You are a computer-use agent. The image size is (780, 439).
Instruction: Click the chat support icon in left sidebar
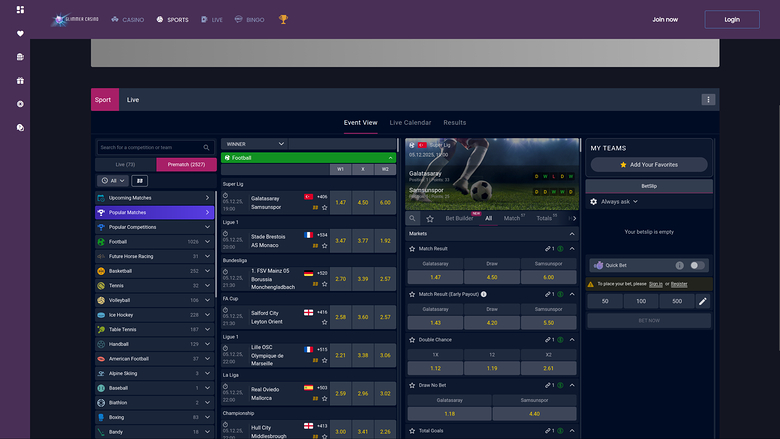[20, 128]
